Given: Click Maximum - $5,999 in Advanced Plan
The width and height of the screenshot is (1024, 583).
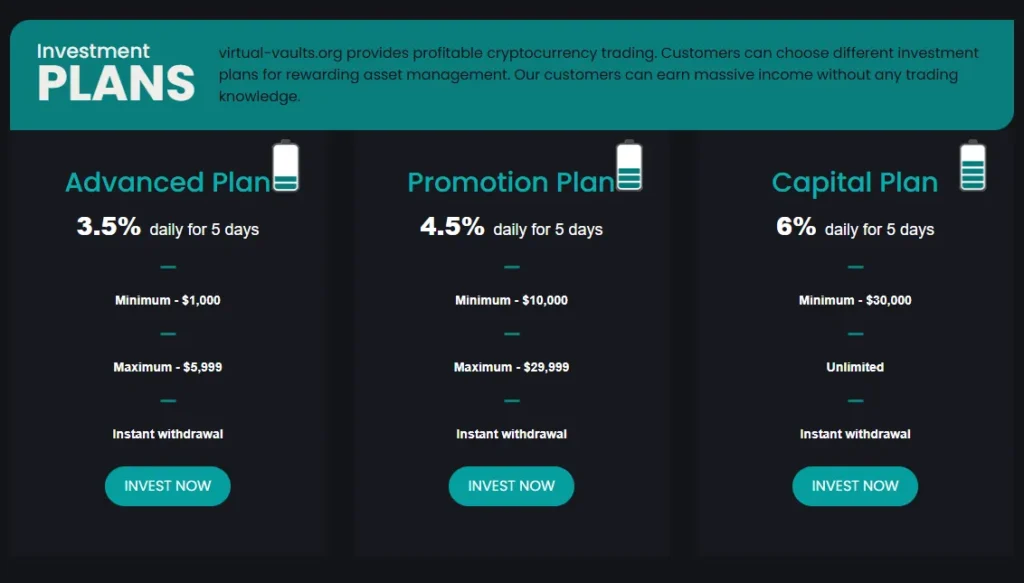Looking at the screenshot, I should [168, 367].
